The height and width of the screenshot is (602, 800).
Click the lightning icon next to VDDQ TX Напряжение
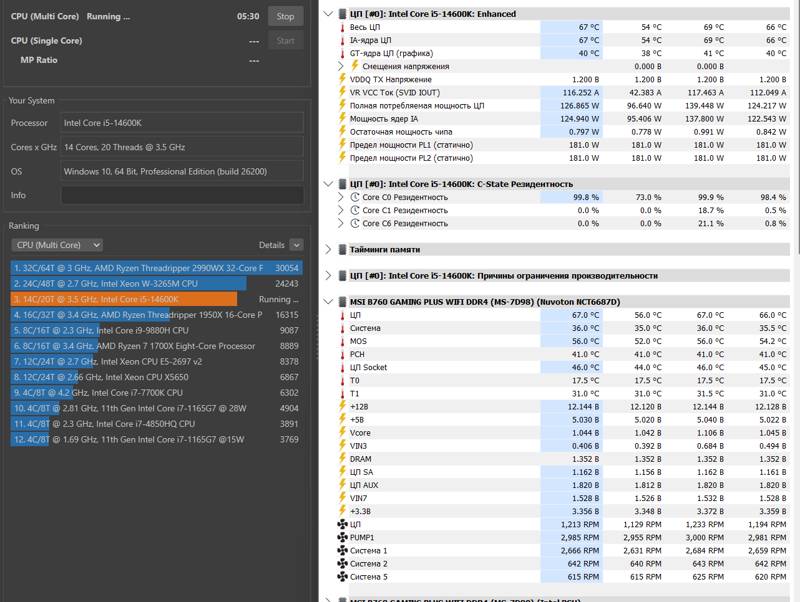point(342,79)
